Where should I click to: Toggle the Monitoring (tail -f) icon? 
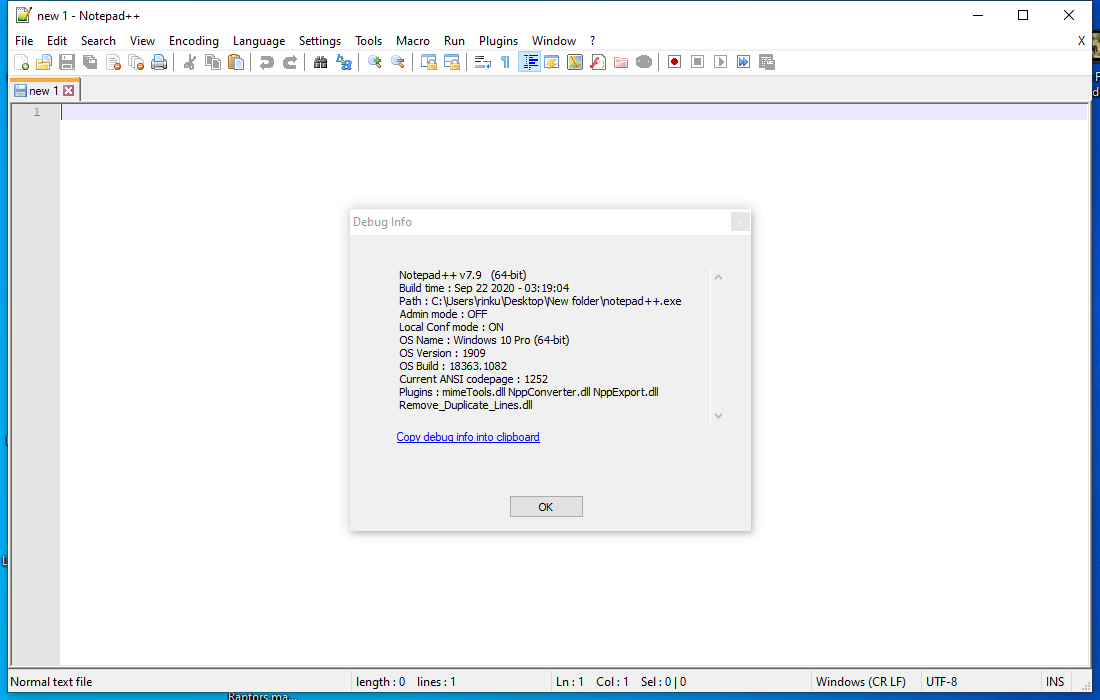(x=644, y=62)
